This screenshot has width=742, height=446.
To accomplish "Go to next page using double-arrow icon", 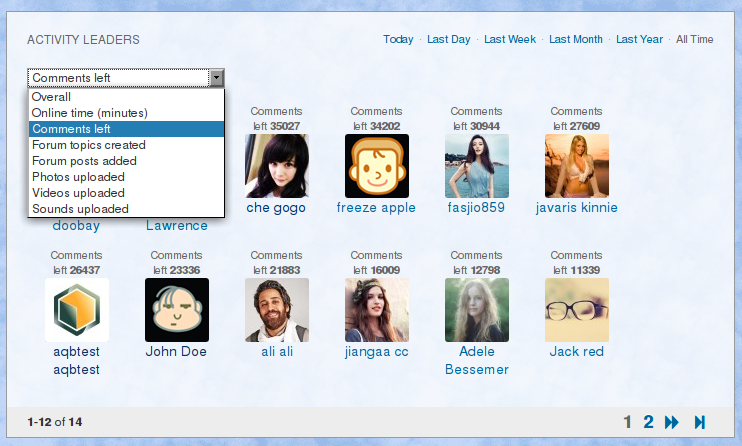I will [671, 422].
